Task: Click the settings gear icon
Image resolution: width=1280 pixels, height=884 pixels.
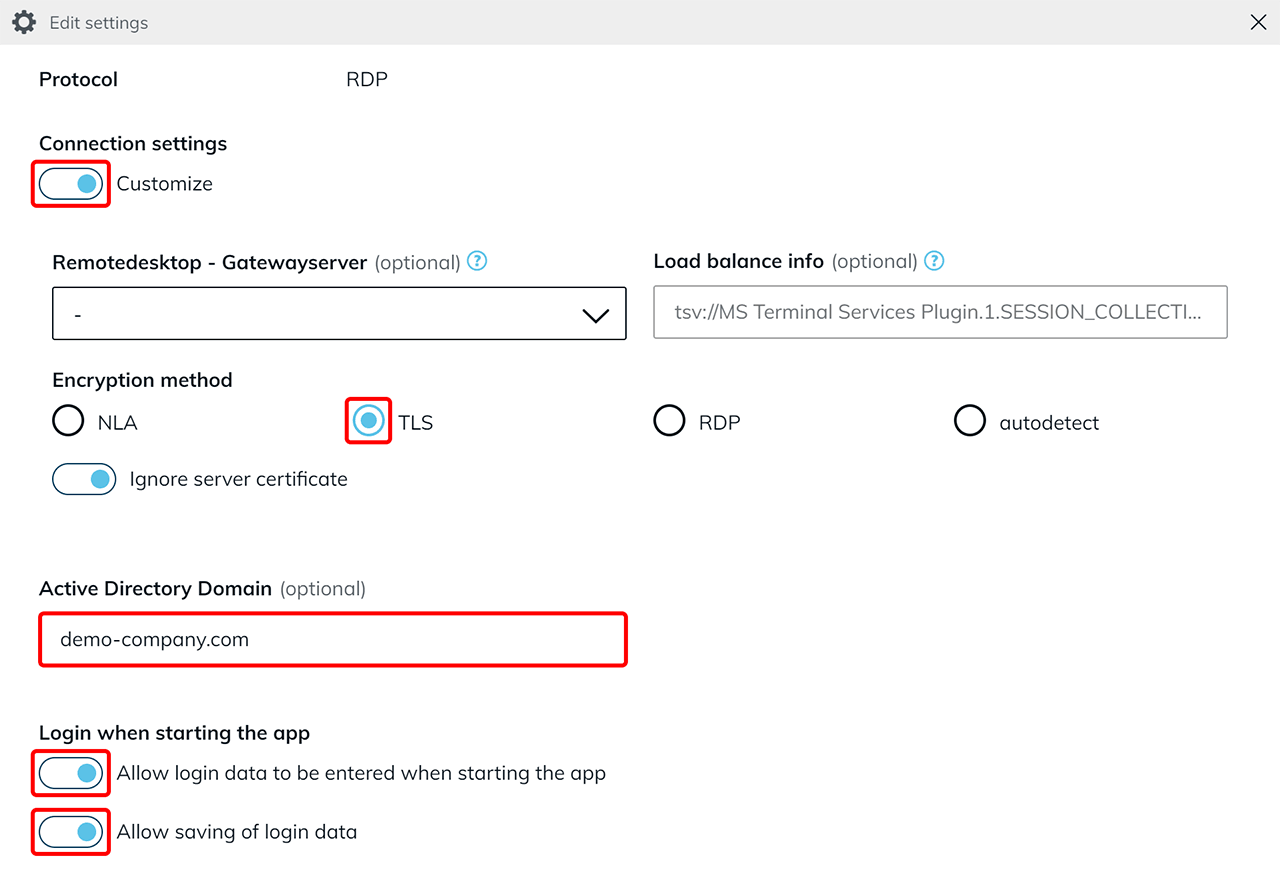Action: 24,22
